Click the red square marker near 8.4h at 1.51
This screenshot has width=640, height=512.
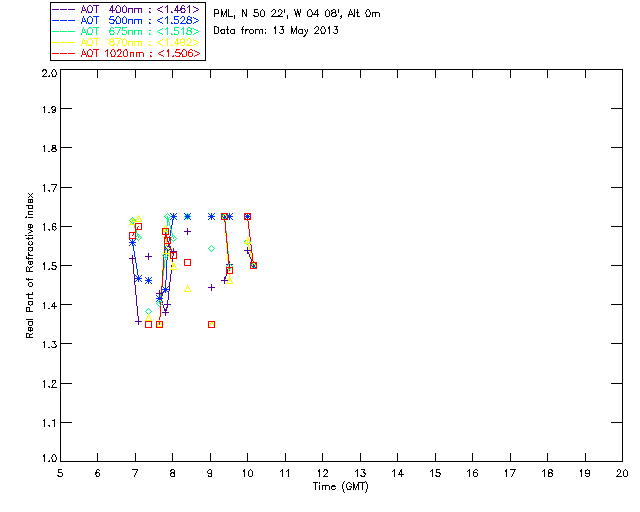click(x=187, y=263)
